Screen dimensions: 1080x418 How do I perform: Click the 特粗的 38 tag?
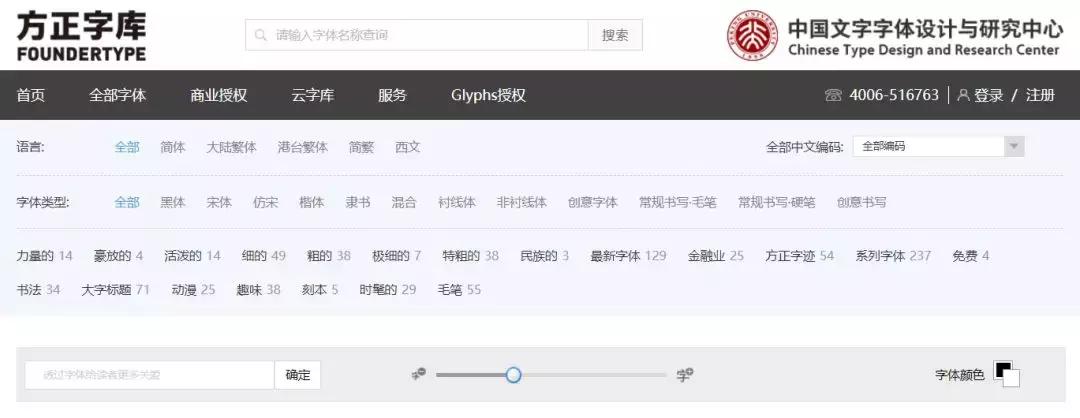470,256
